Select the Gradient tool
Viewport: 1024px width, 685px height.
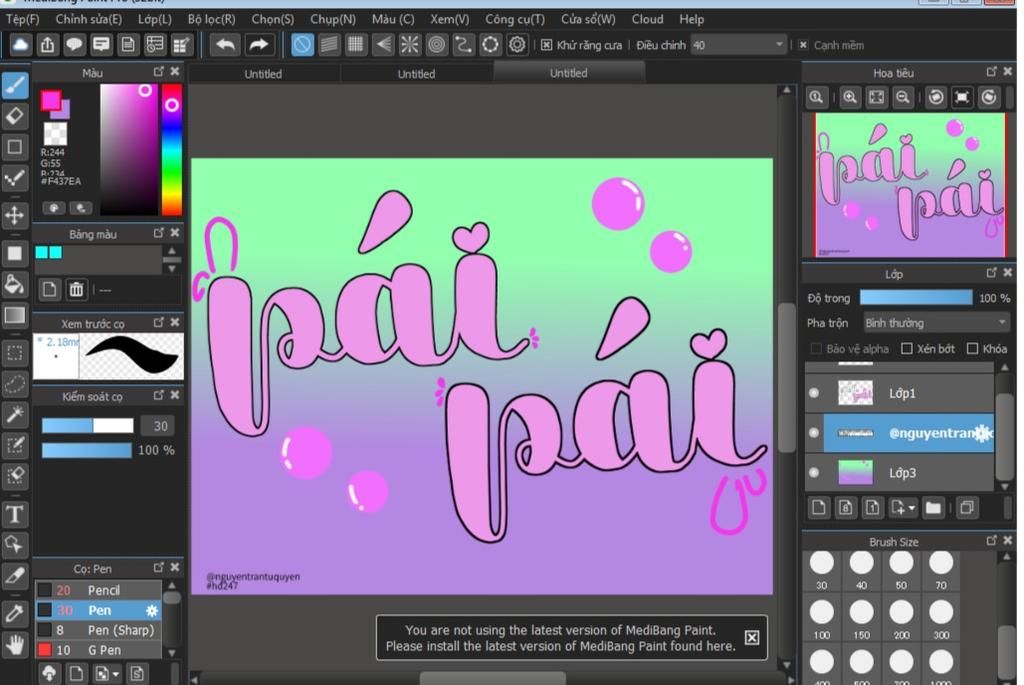point(15,315)
